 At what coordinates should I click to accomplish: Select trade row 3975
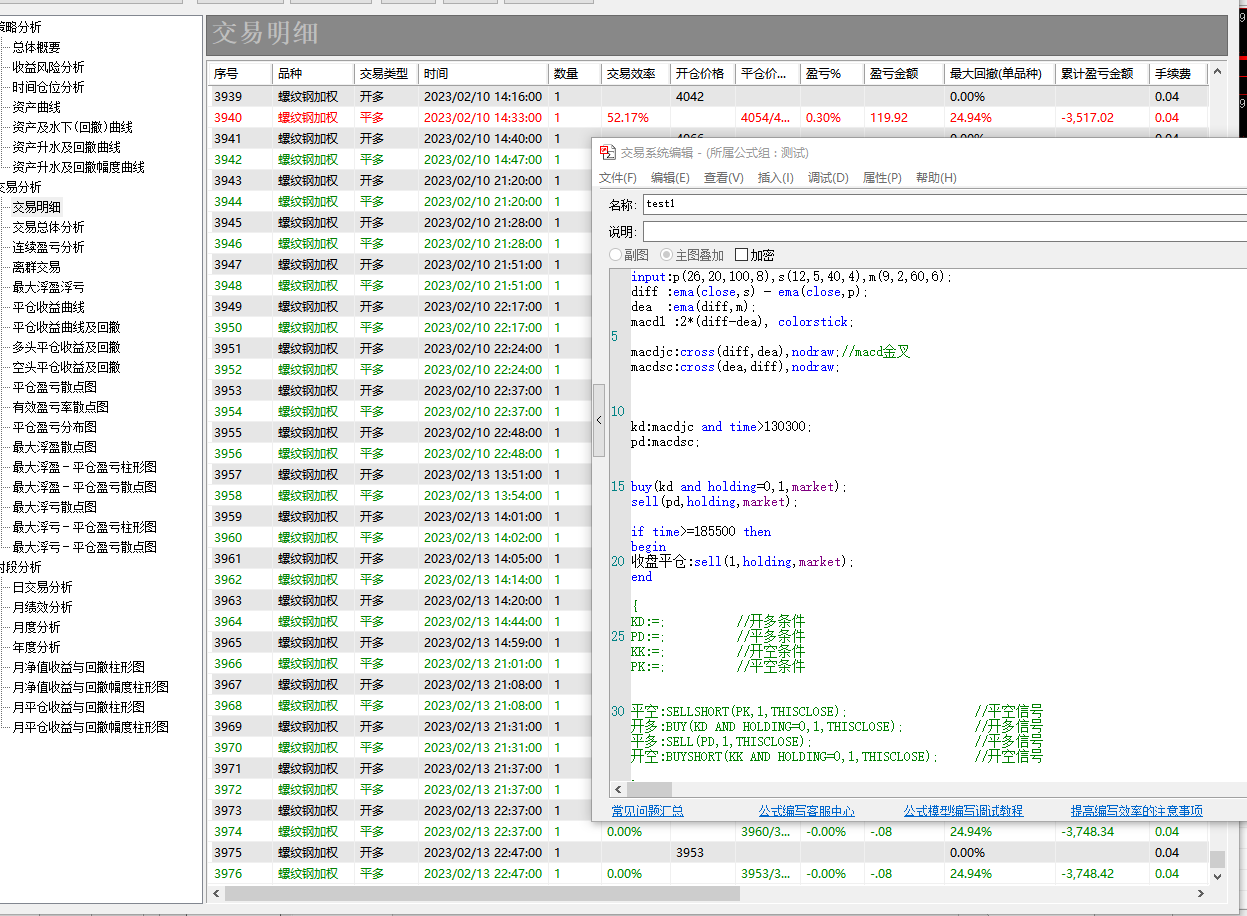point(708,852)
